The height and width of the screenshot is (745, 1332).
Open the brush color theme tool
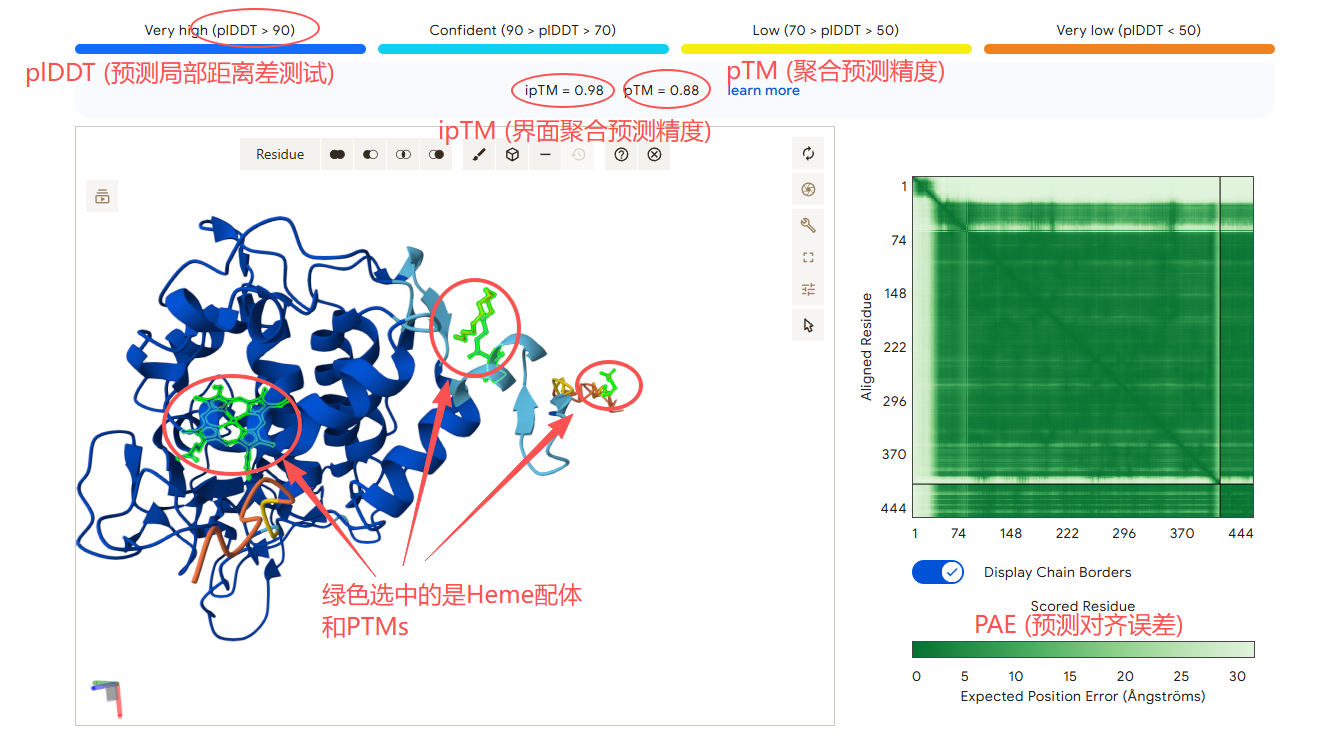479,155
